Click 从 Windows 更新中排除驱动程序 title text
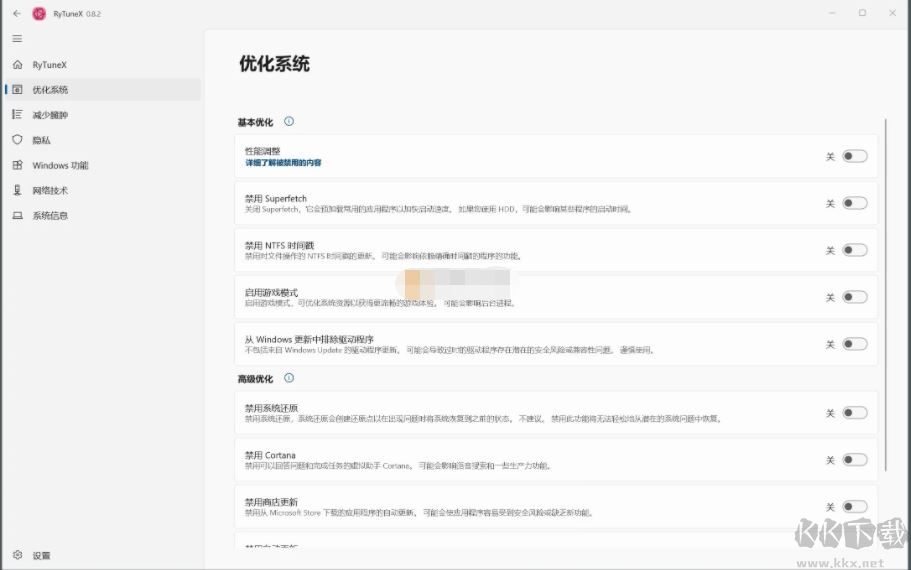The height and width of the screenshot is (570, 911). point(309,339)
